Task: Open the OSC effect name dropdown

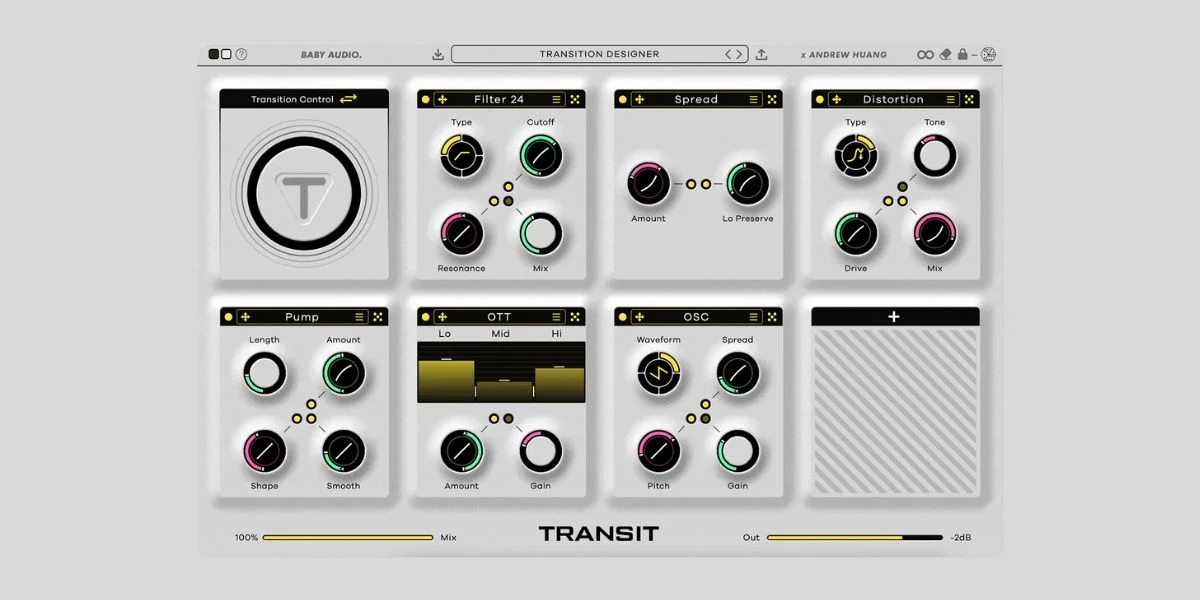Action: tap(695, 317)
